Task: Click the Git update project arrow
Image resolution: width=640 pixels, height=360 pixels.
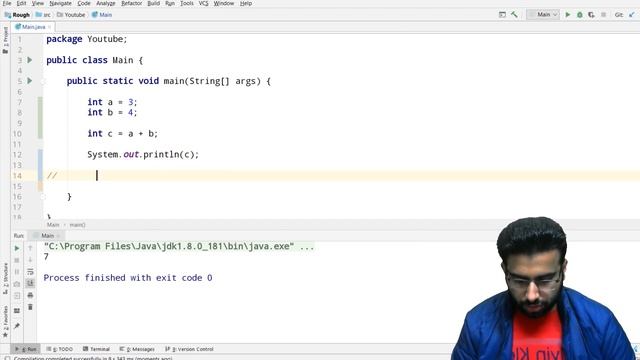Action: 632,15
